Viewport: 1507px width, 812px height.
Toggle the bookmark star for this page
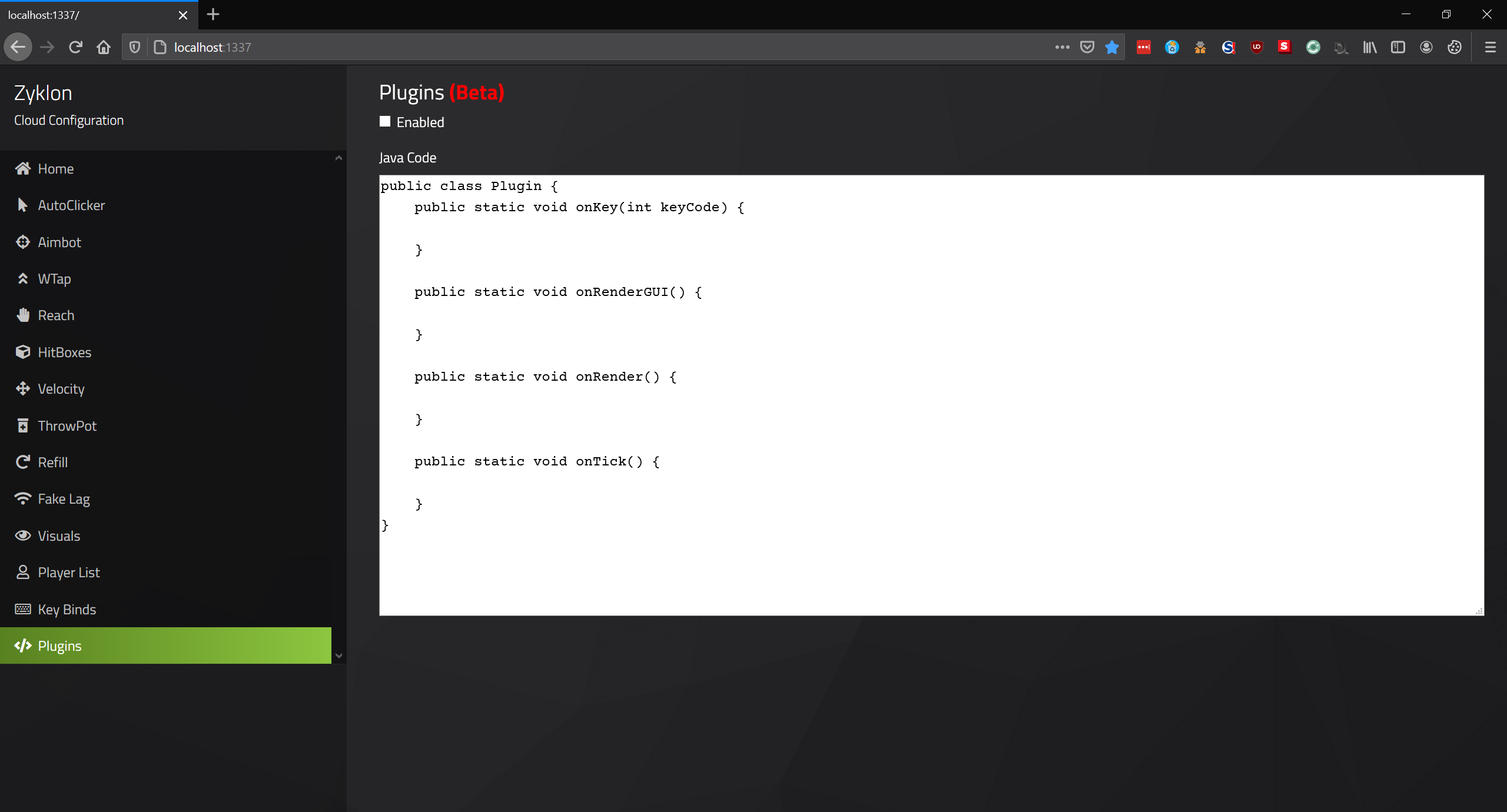click(x=1111, y=47)
